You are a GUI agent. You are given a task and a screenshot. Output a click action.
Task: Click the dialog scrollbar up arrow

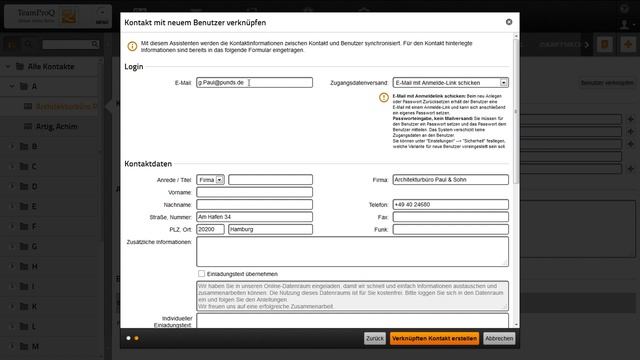click(x=516, y=36)
